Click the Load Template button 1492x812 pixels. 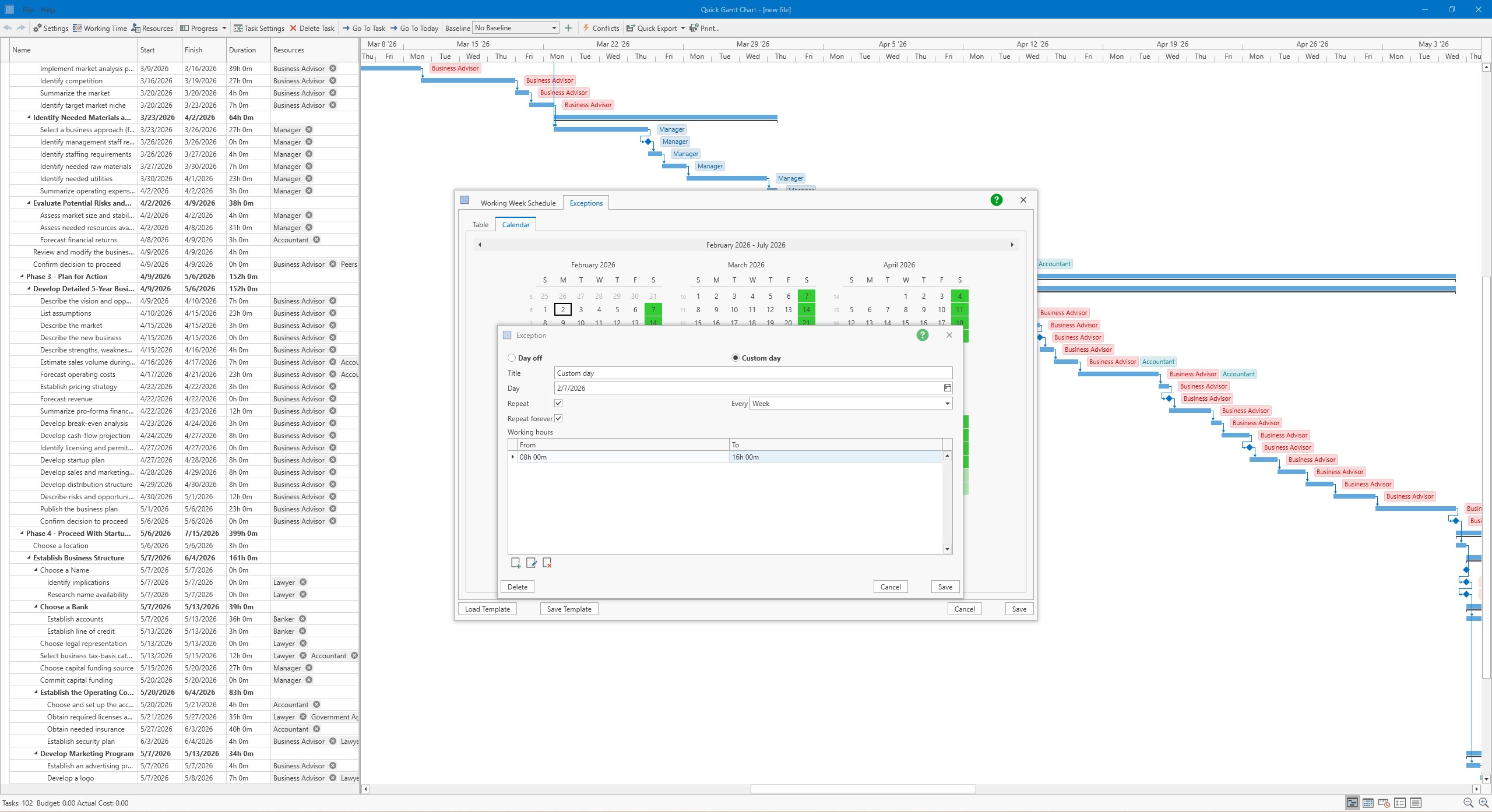(487, 609)
